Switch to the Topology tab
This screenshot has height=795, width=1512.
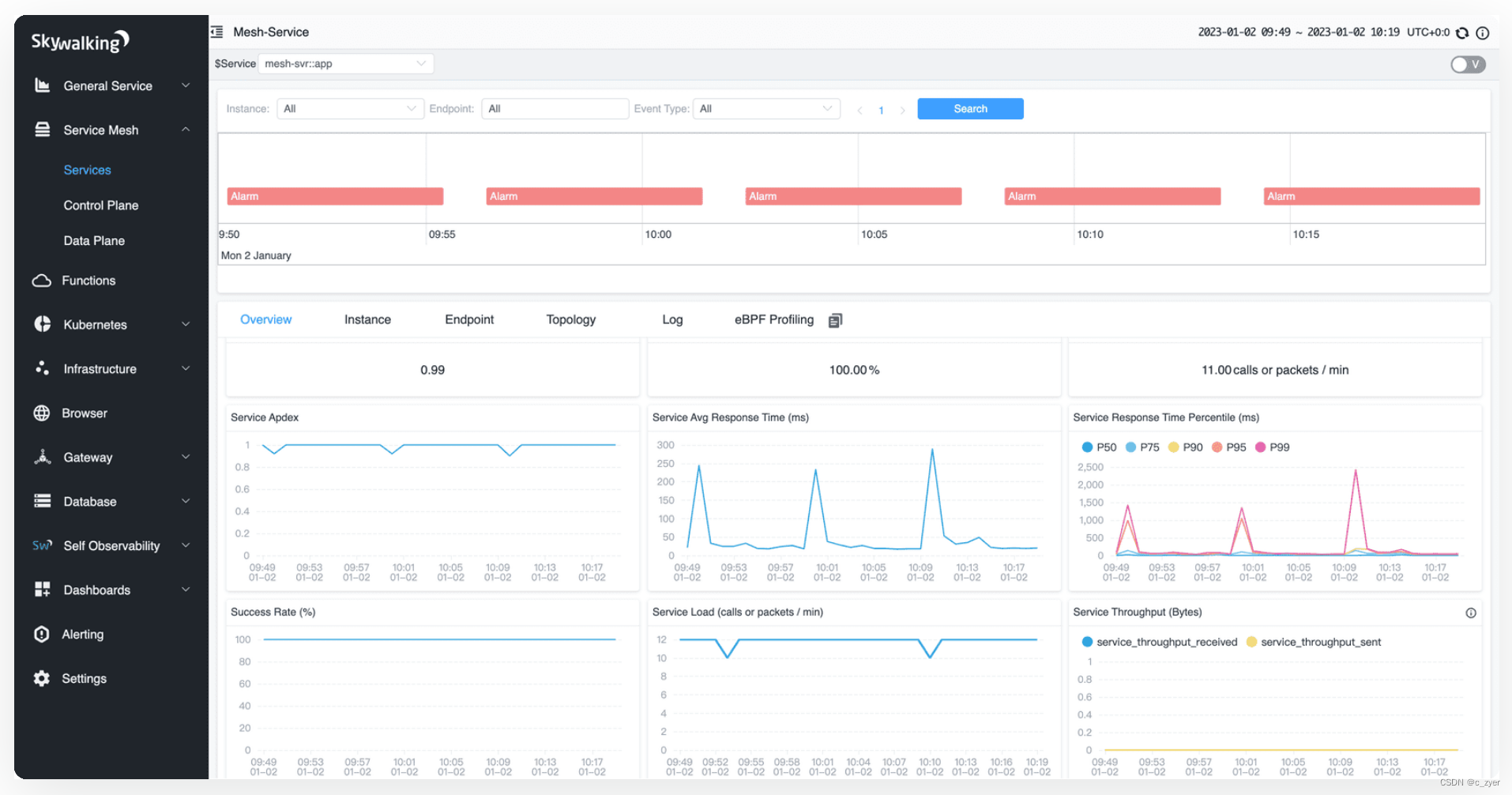pos(571,319)
